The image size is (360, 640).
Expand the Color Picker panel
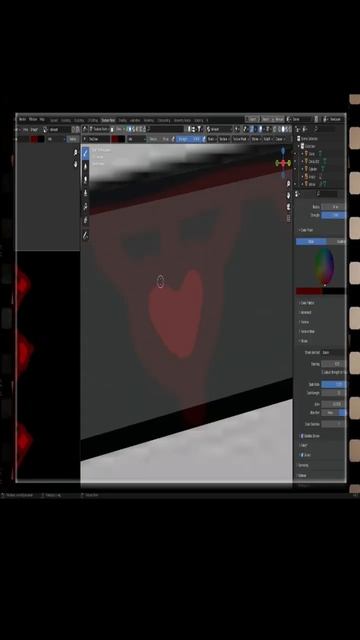(x=306, y=230)
